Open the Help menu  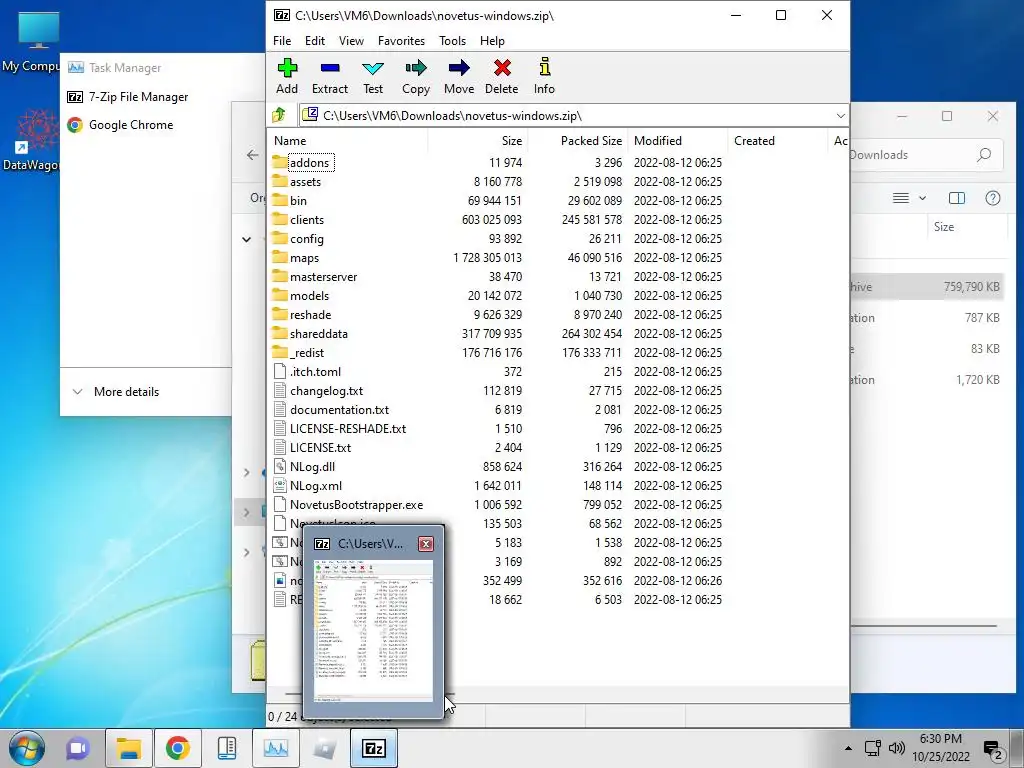[x=492, y=40]
